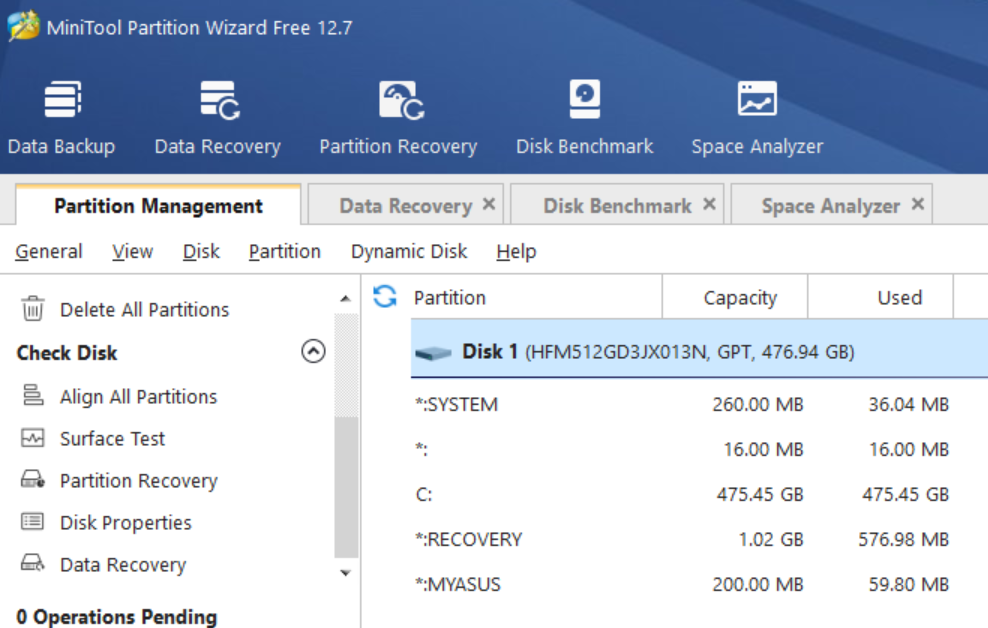This screenshot has height=628, width=988.
Task: Open the View menu
Action: pyautogui.click(x=133, y=251)
